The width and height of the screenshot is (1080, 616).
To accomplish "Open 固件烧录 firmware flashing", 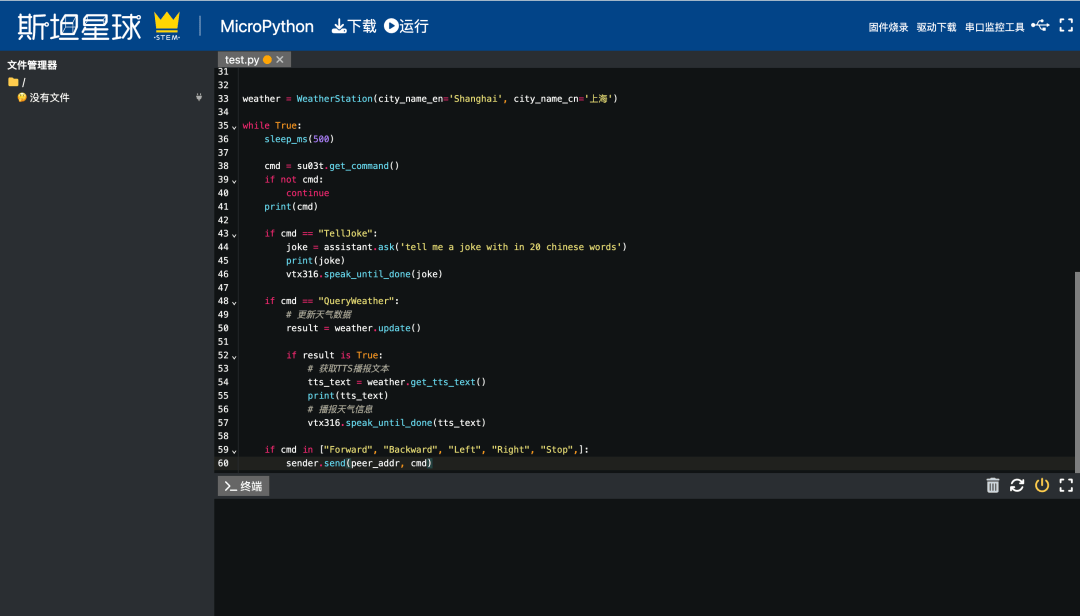I will point(888,28).
